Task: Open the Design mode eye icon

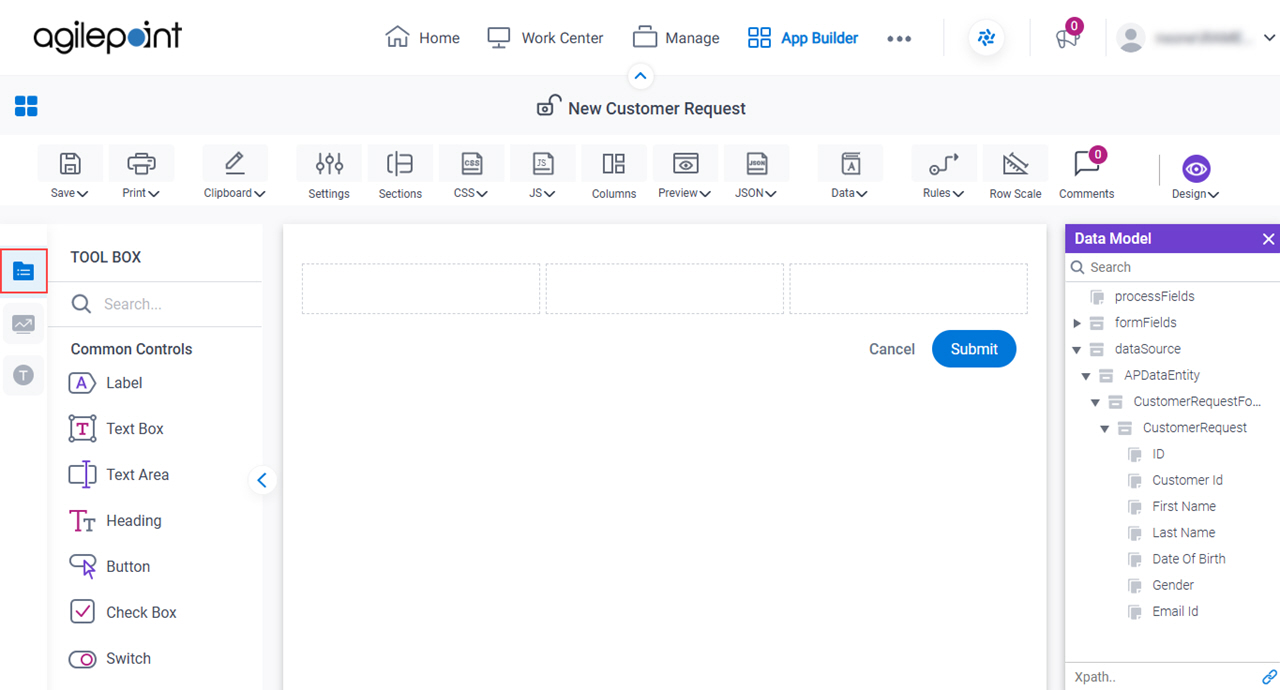Action: click(x=1196, y=169)
